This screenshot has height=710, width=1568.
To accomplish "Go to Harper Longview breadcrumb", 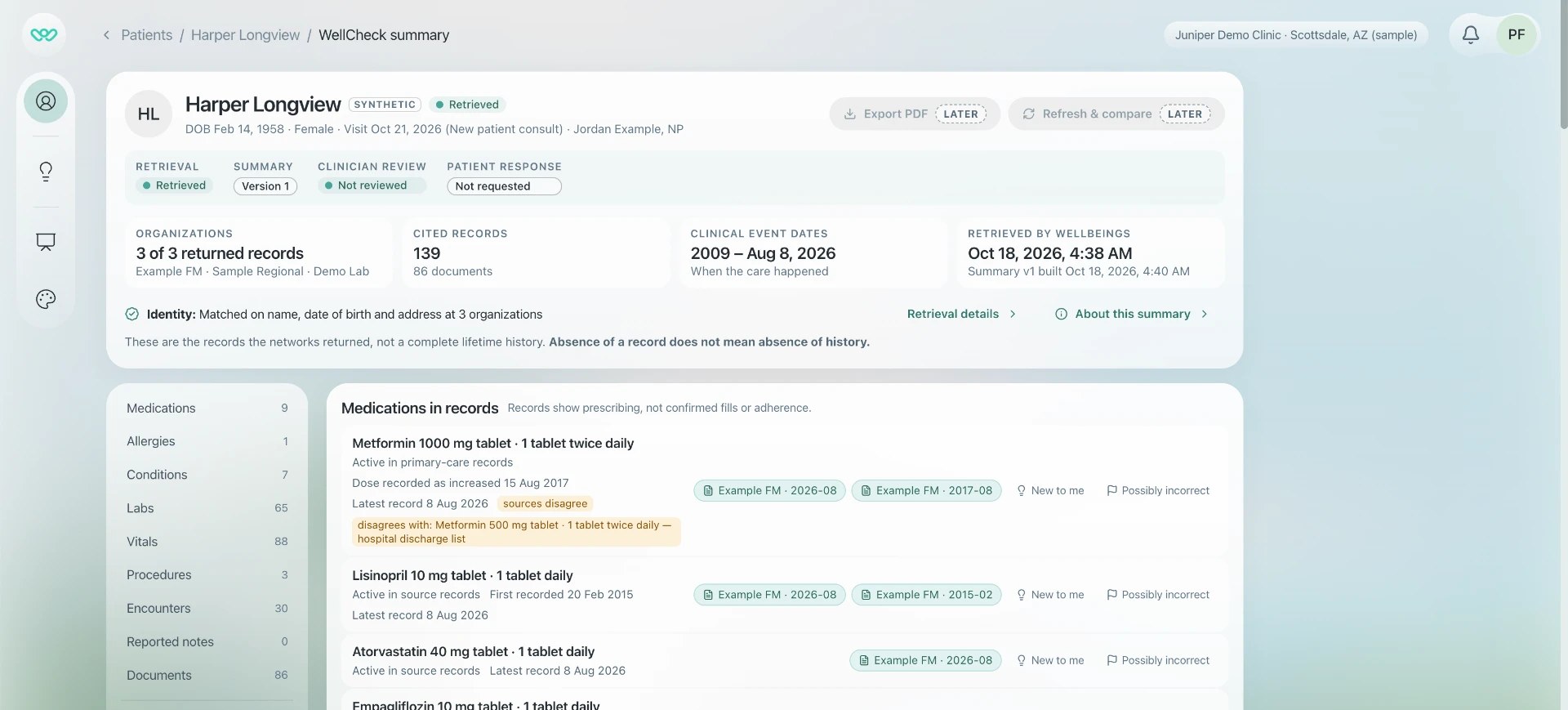I will 246,35.
